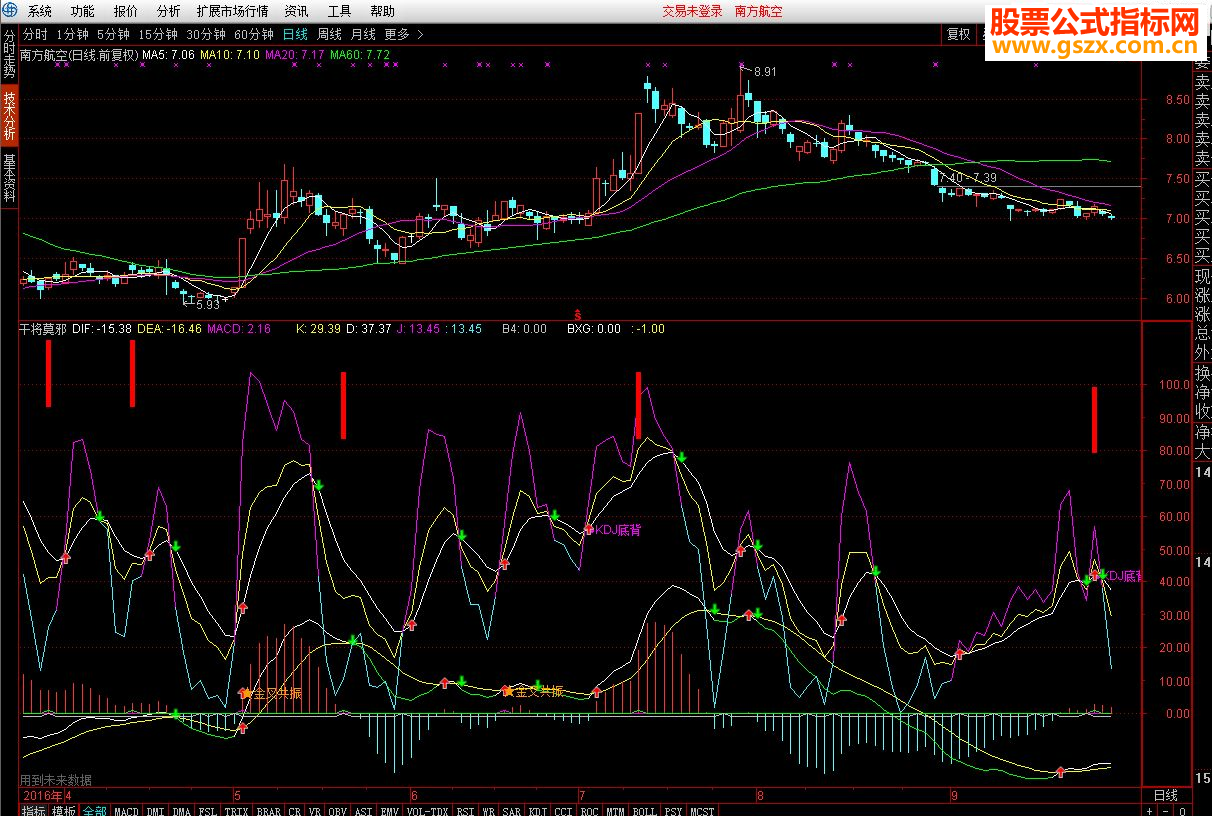Select the MACD indicator tab
Viewport: 1212px width, 816px height.
coord(126,810)
